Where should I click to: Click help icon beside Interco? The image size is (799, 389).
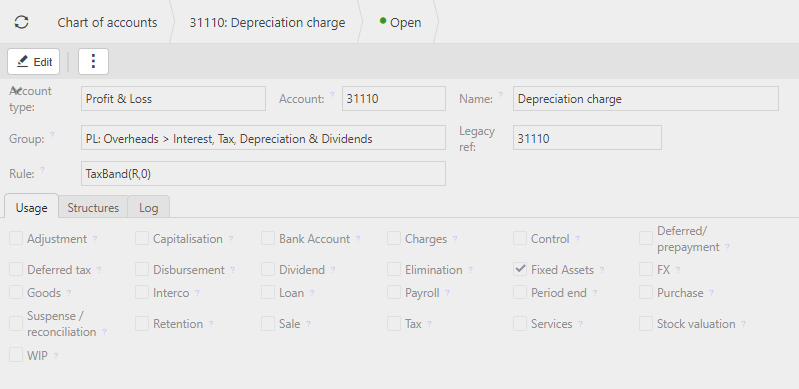(197, 293)
